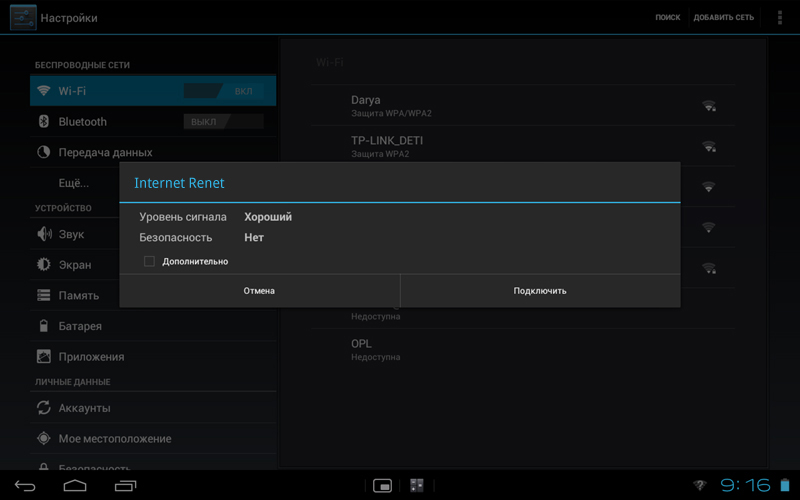This screenshot has height=500, width=800.
Task: Click the Internet Renet dialog title
Action: tap(179, 183)
